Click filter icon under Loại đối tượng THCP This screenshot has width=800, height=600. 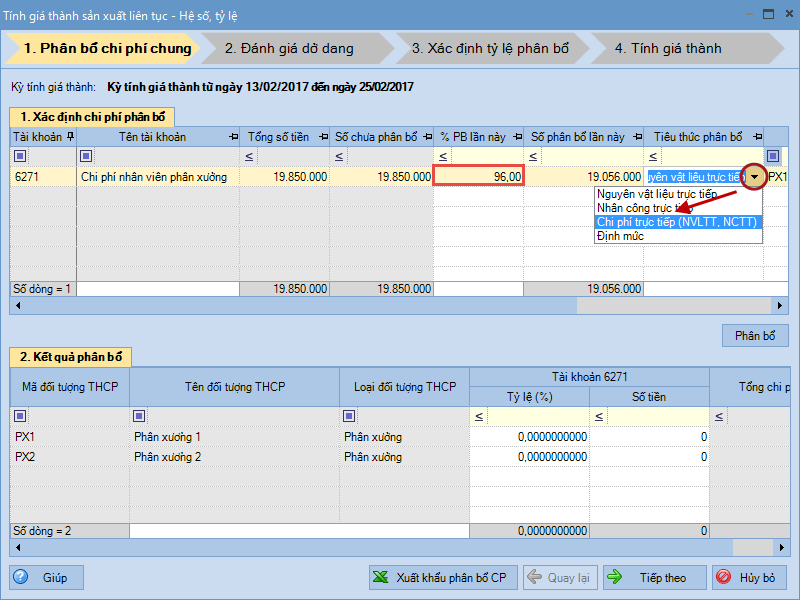pyautogui.click(x=349, y=416)
